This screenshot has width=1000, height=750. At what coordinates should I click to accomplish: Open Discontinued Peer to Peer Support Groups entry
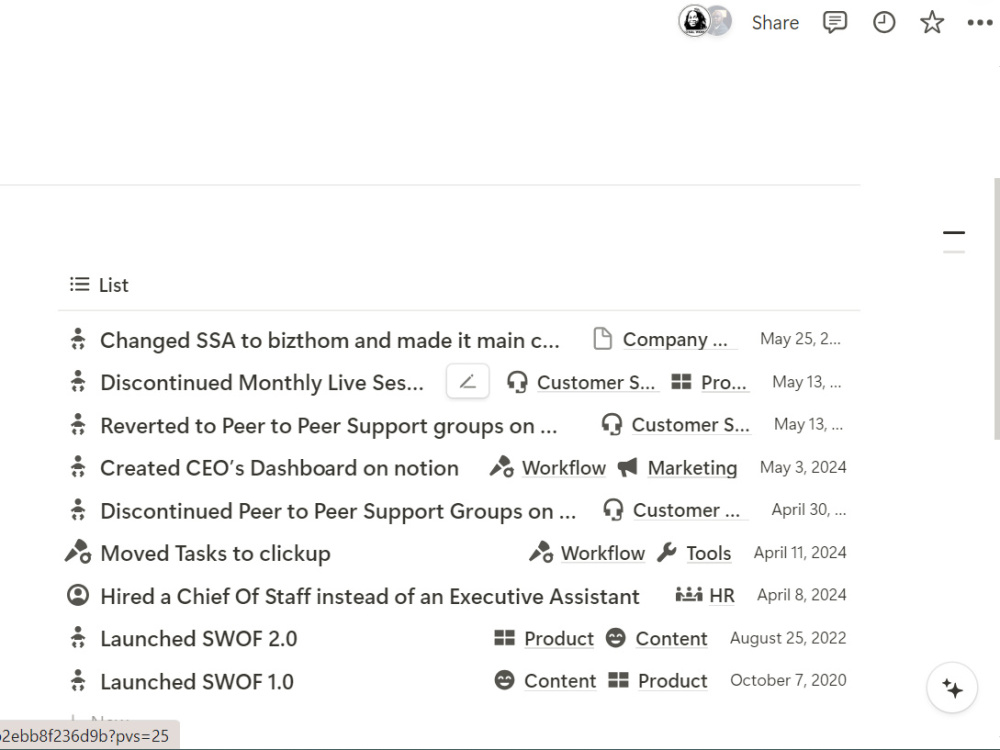tap(338, 511)
